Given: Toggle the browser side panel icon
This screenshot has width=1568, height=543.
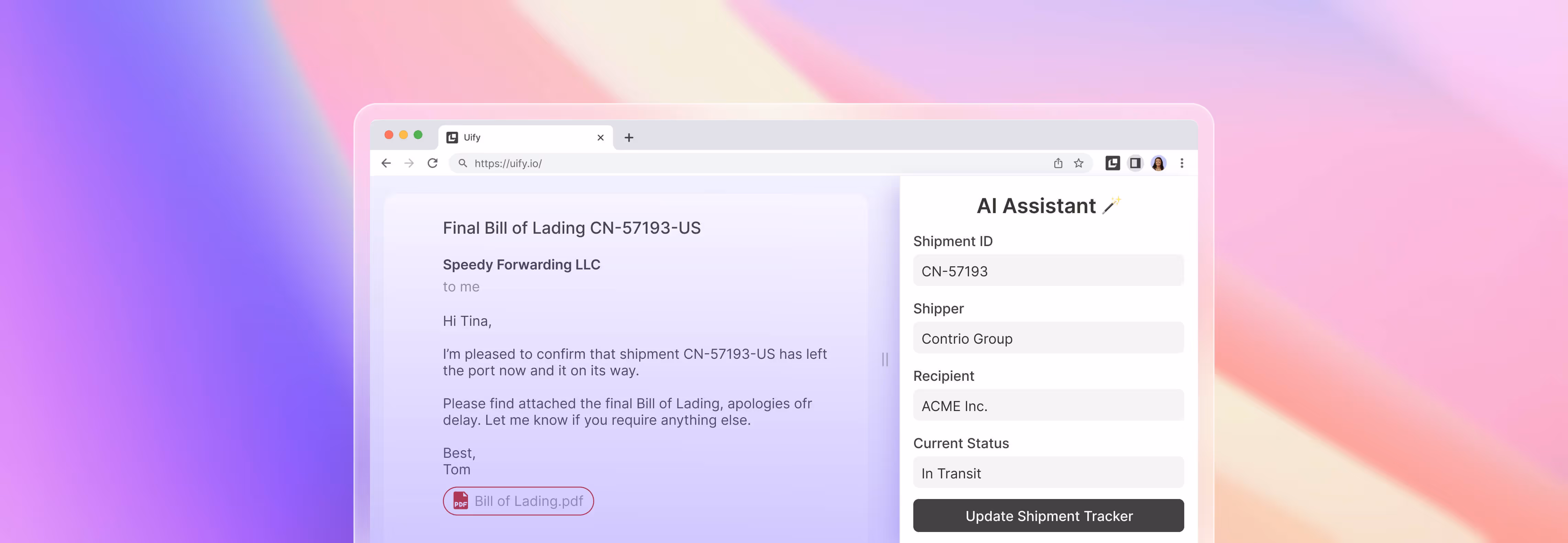Looking at the screenshot, I should (x=1135, y=163).
